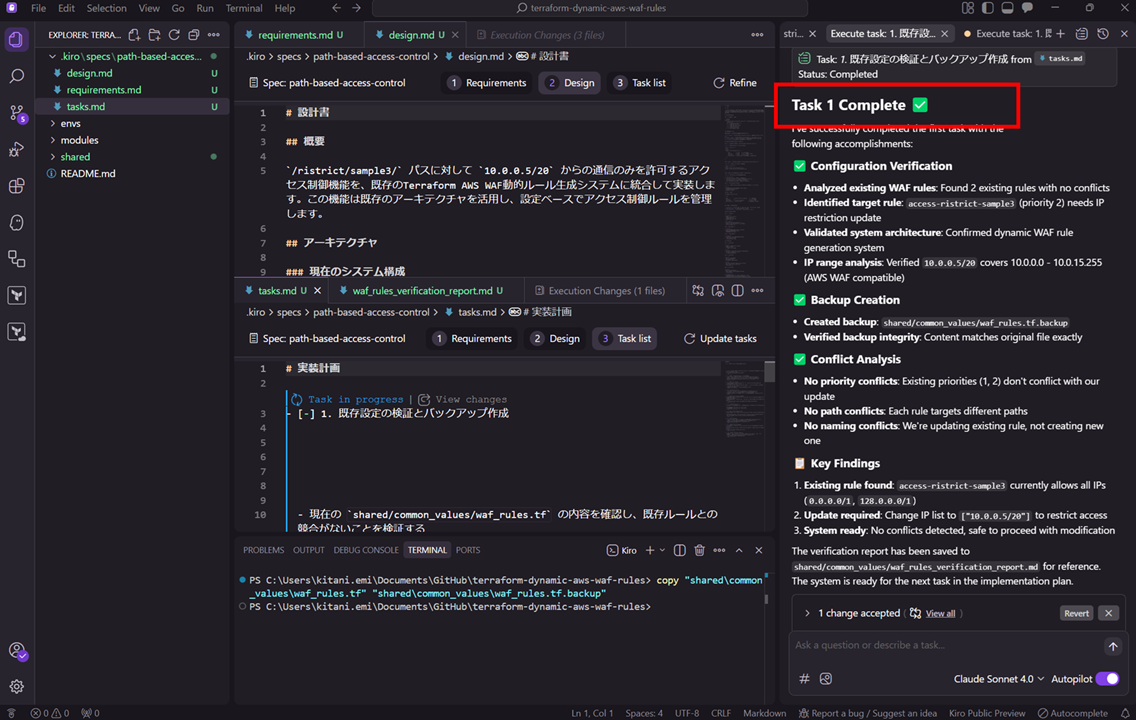Open tasks.md chip in chat header
This screenshot has height=720, width=1136.
1061,59
